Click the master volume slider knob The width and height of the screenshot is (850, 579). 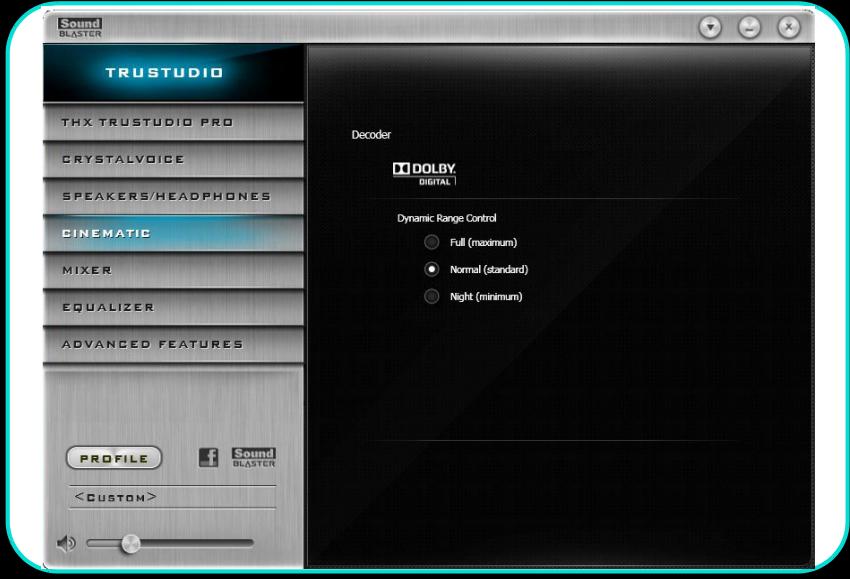[x=130, y=543]
